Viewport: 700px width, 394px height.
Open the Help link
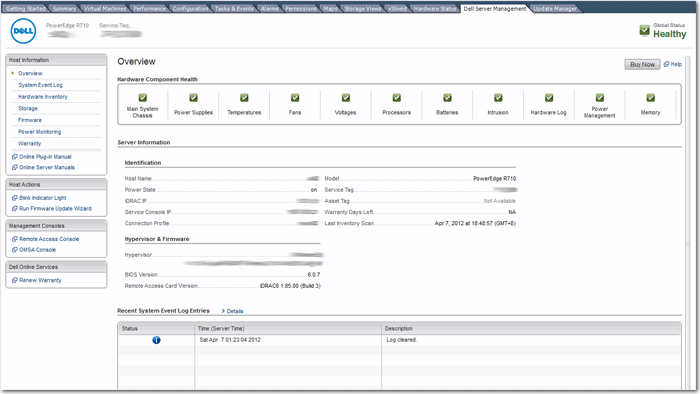click(676, 64)
